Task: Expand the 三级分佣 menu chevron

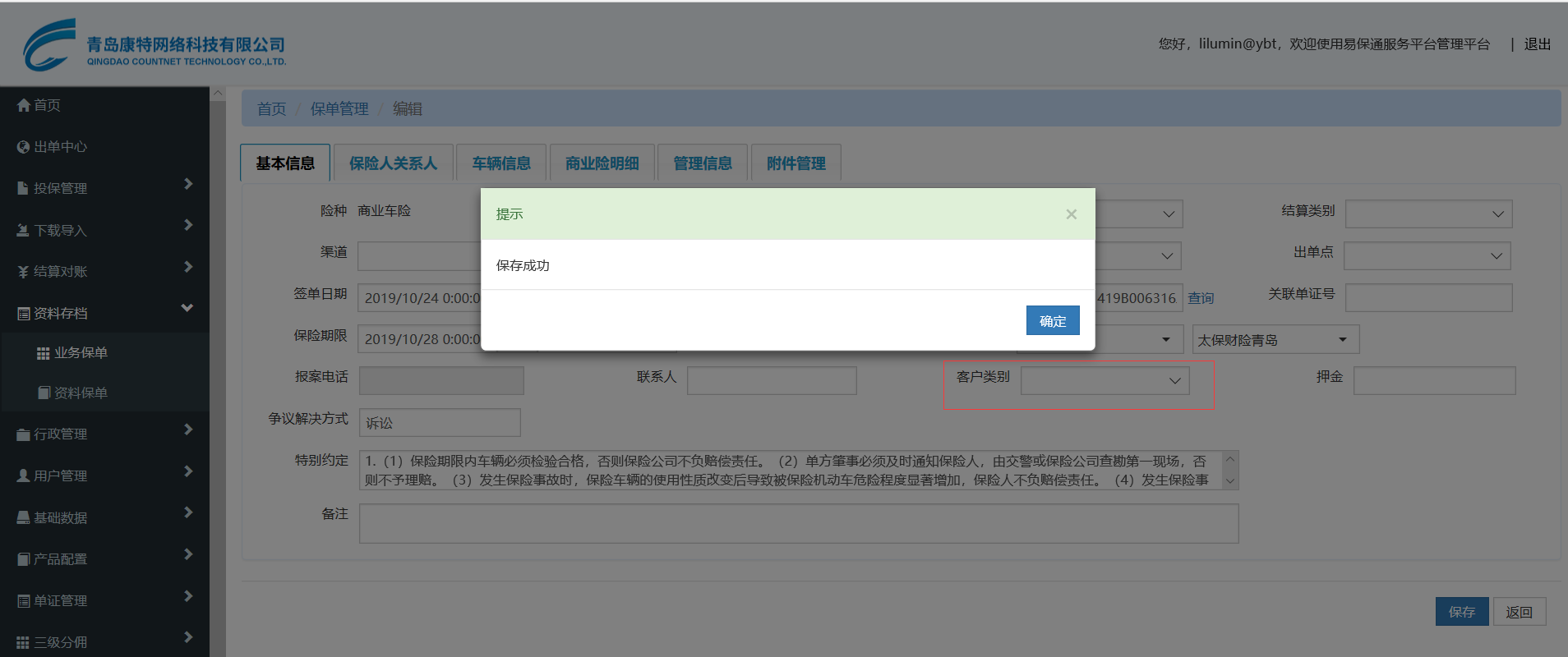Action: pyautogui.click(x=188, y=637)
